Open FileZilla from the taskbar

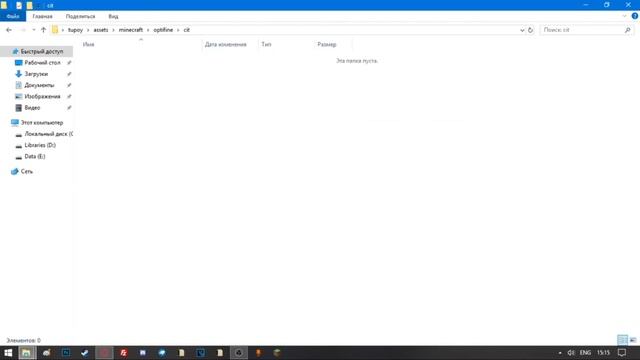tap(124, 353)
